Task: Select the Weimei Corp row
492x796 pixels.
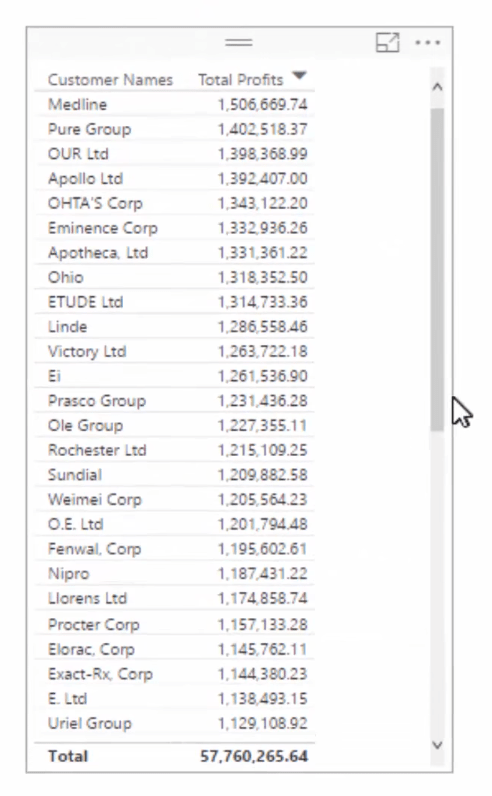Action: point(175,500)
